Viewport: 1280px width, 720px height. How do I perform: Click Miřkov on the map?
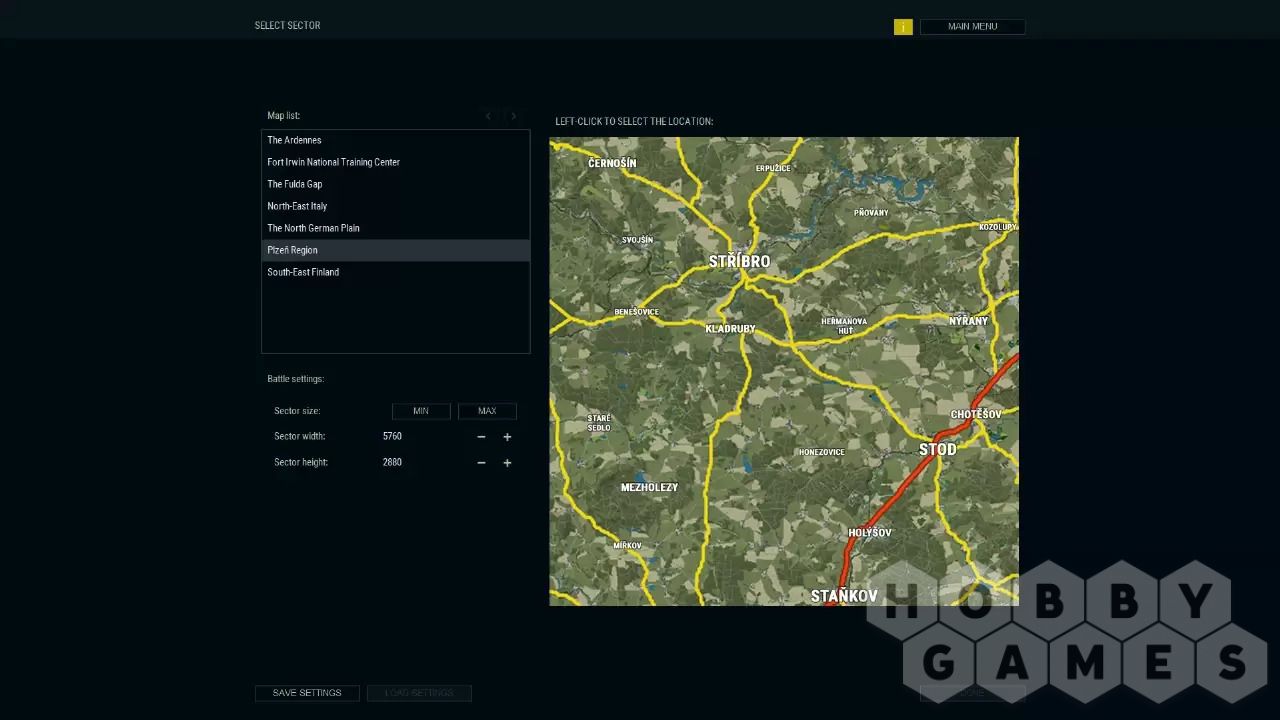[x=627, y=545]
